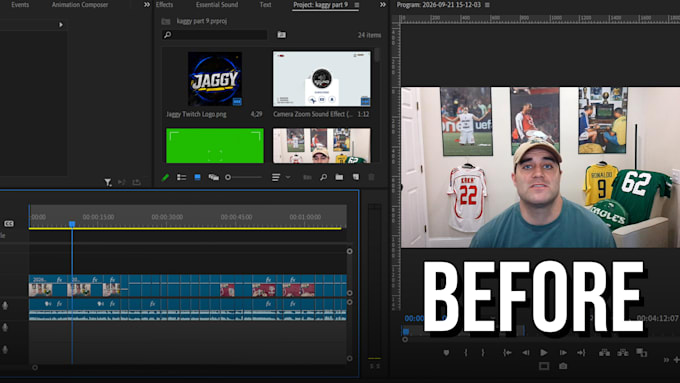Click the 00:04:12:07 duration timecode

point(657,318)
